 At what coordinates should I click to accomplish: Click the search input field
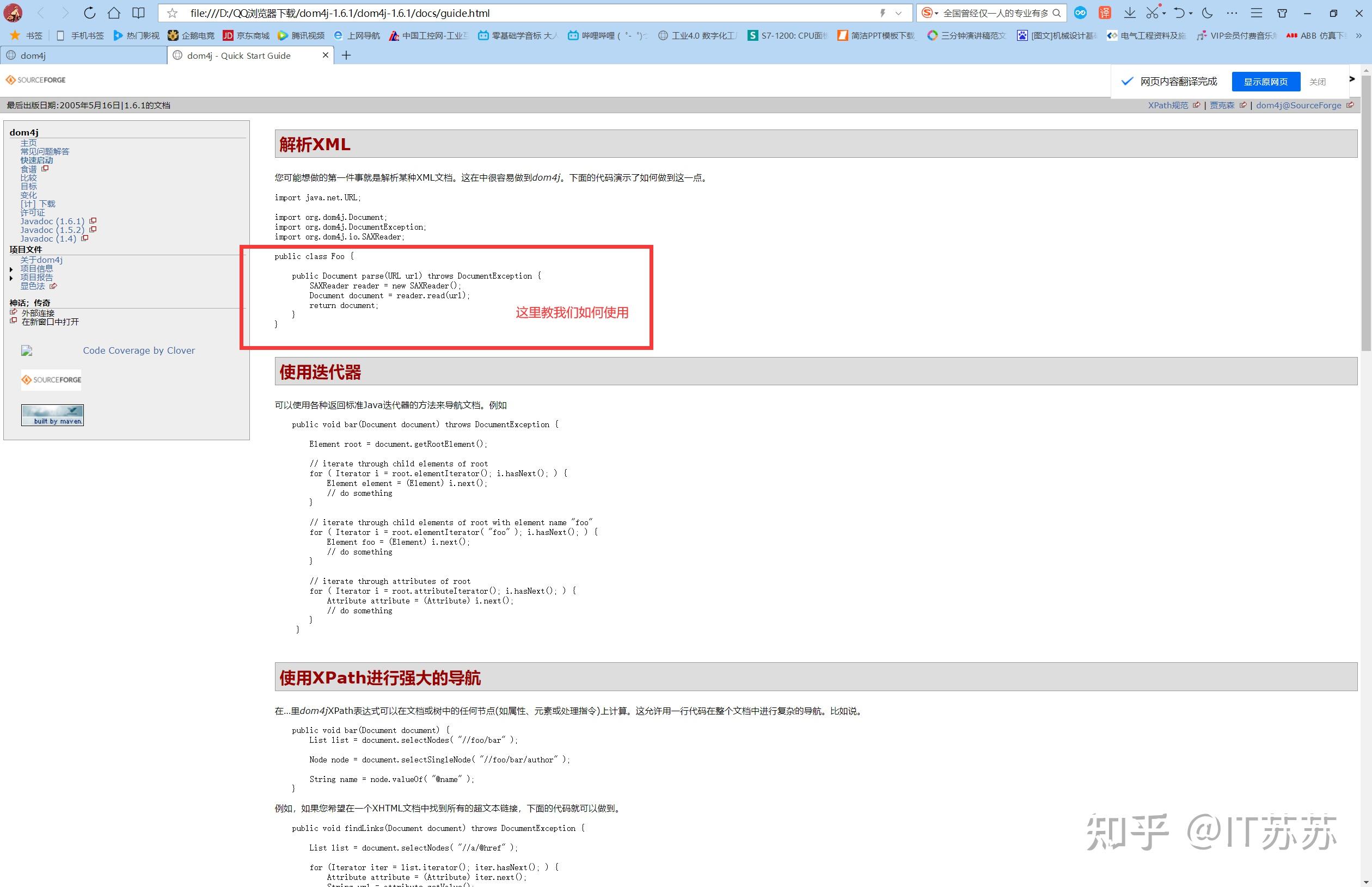995,13
